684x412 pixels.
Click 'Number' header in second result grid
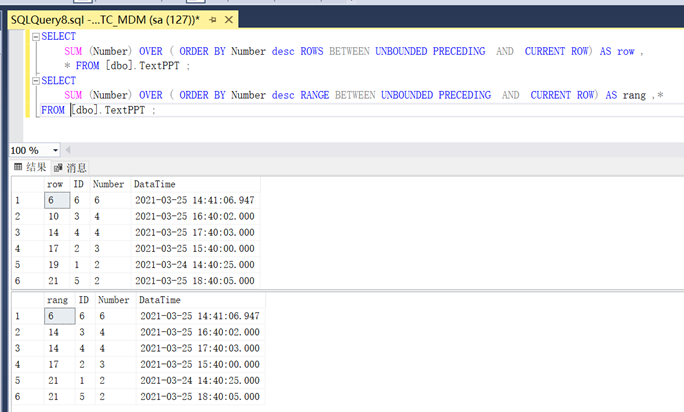point(115,300)
